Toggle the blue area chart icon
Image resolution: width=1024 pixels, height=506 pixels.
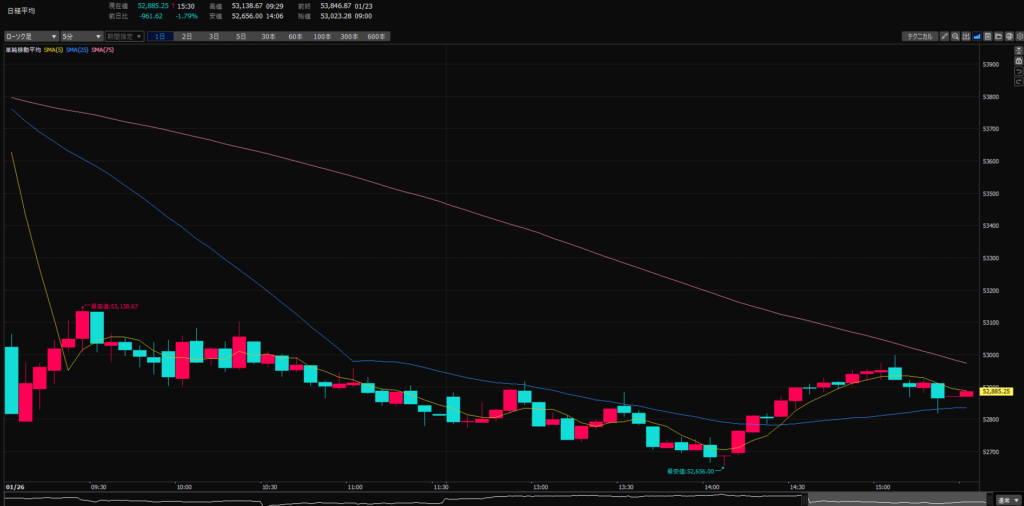point(976,36)
